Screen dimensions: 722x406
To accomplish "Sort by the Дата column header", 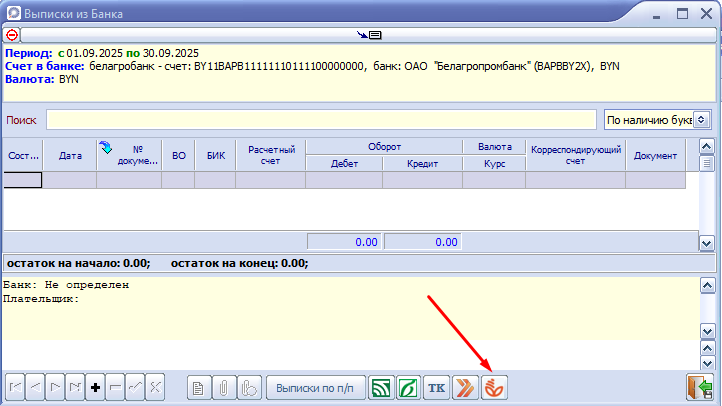I will click(x=70, y=155).
